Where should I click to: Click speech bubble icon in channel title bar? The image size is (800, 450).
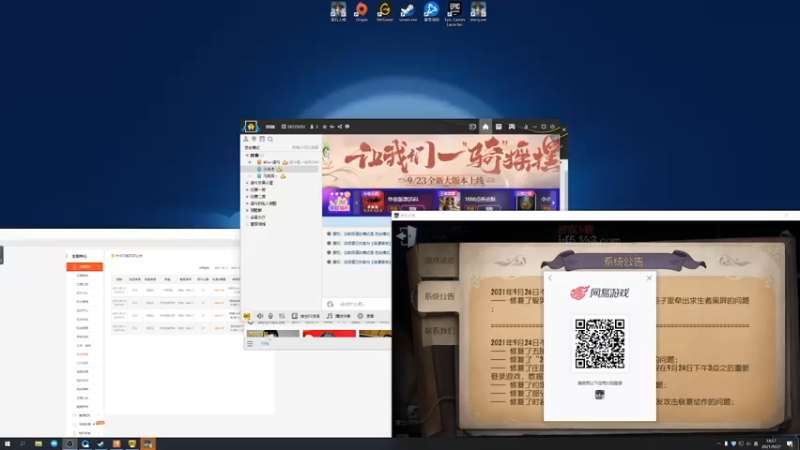tap(347, 127)
